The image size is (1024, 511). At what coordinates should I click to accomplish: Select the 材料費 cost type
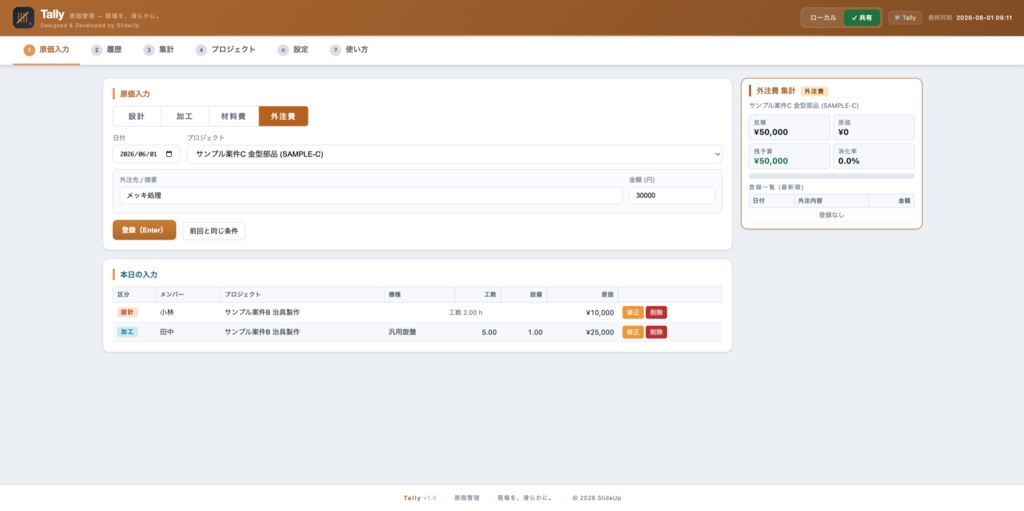point(234,116)
